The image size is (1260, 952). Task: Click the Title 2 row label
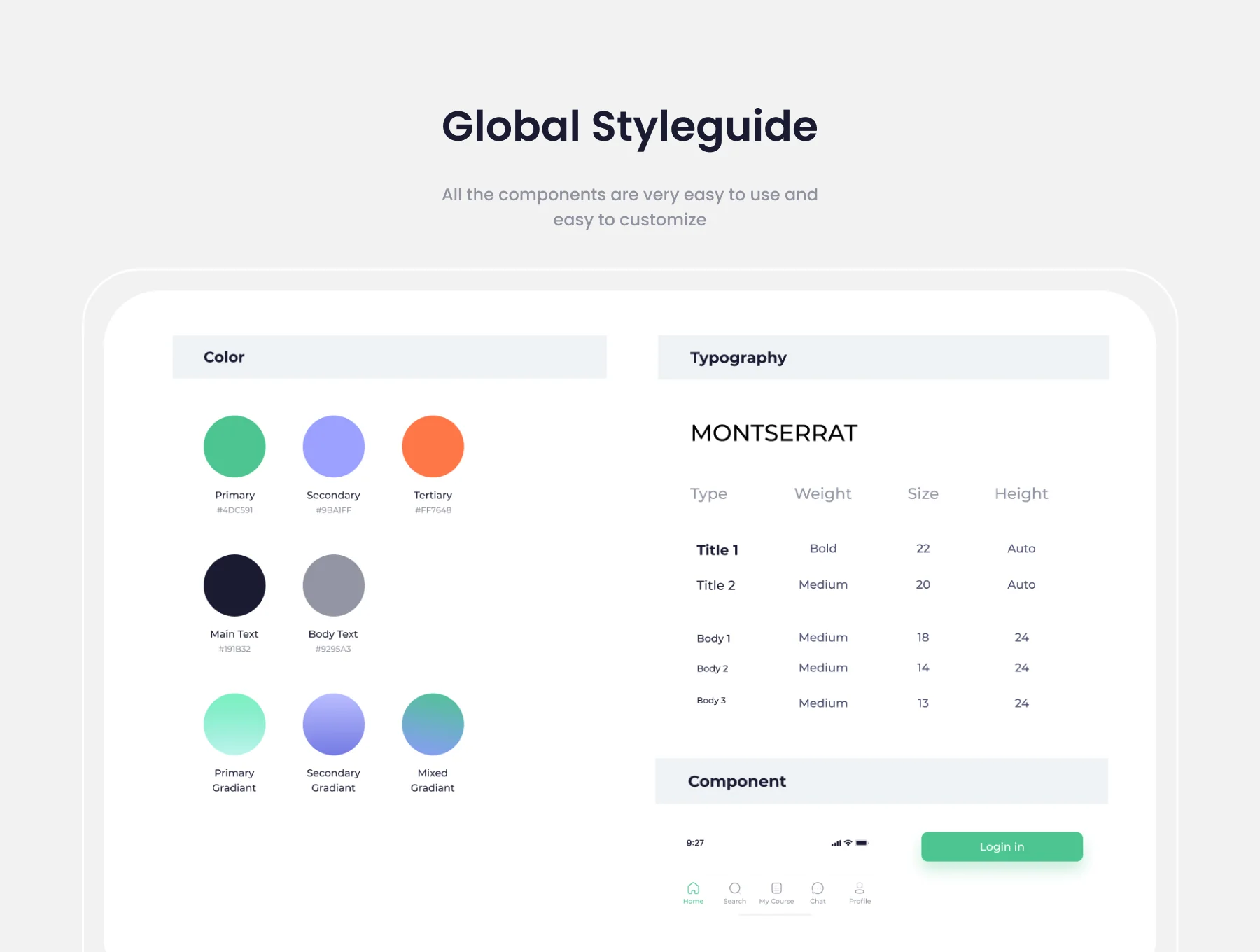(715, 585)
